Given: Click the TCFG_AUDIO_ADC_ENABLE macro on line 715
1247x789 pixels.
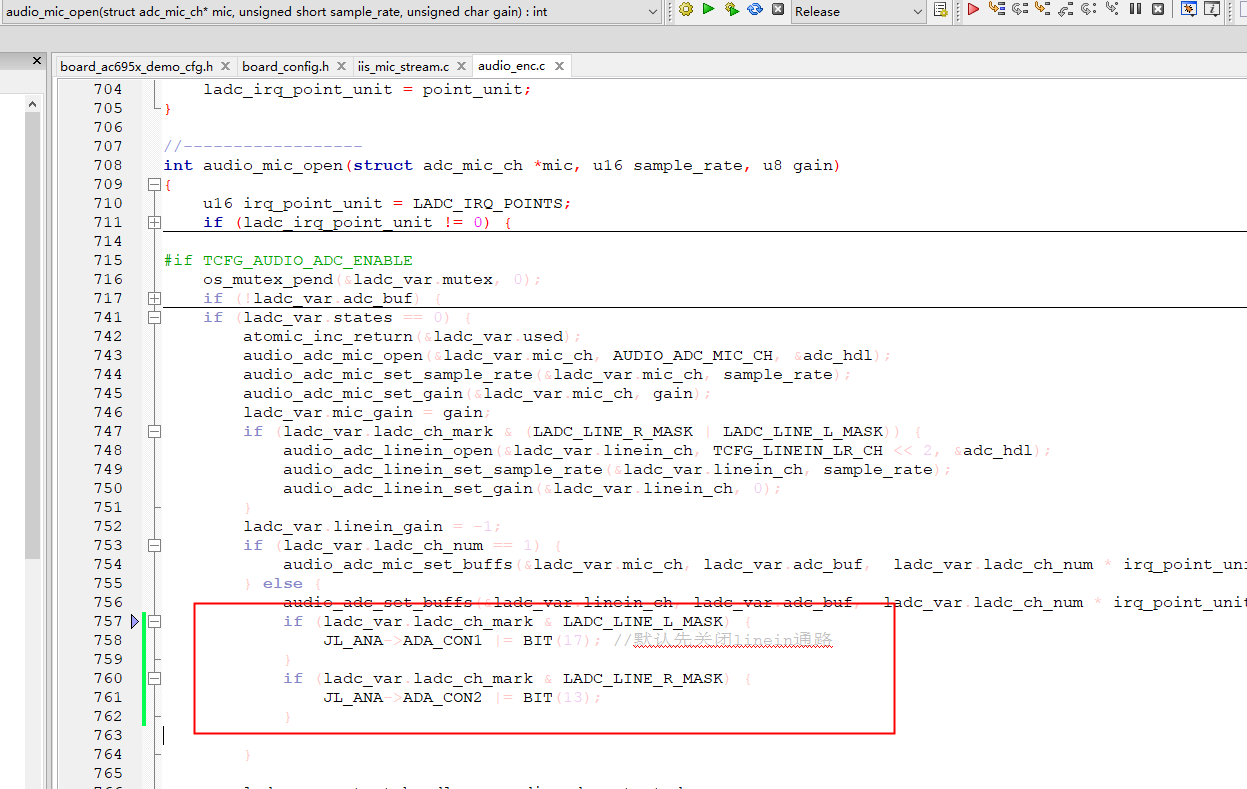Looking at the screenshot, I should [x=307, y=260].
